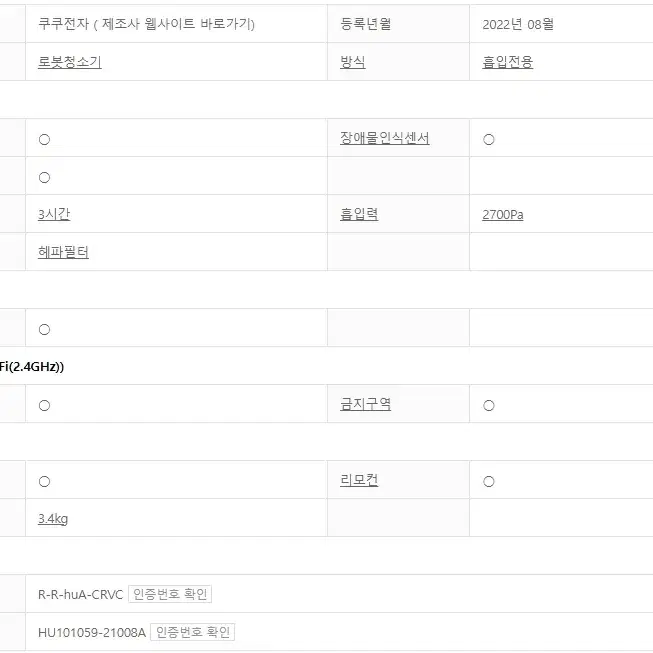Open the 3.4kg weight link

pyautogui.click(x=53, y=518)
